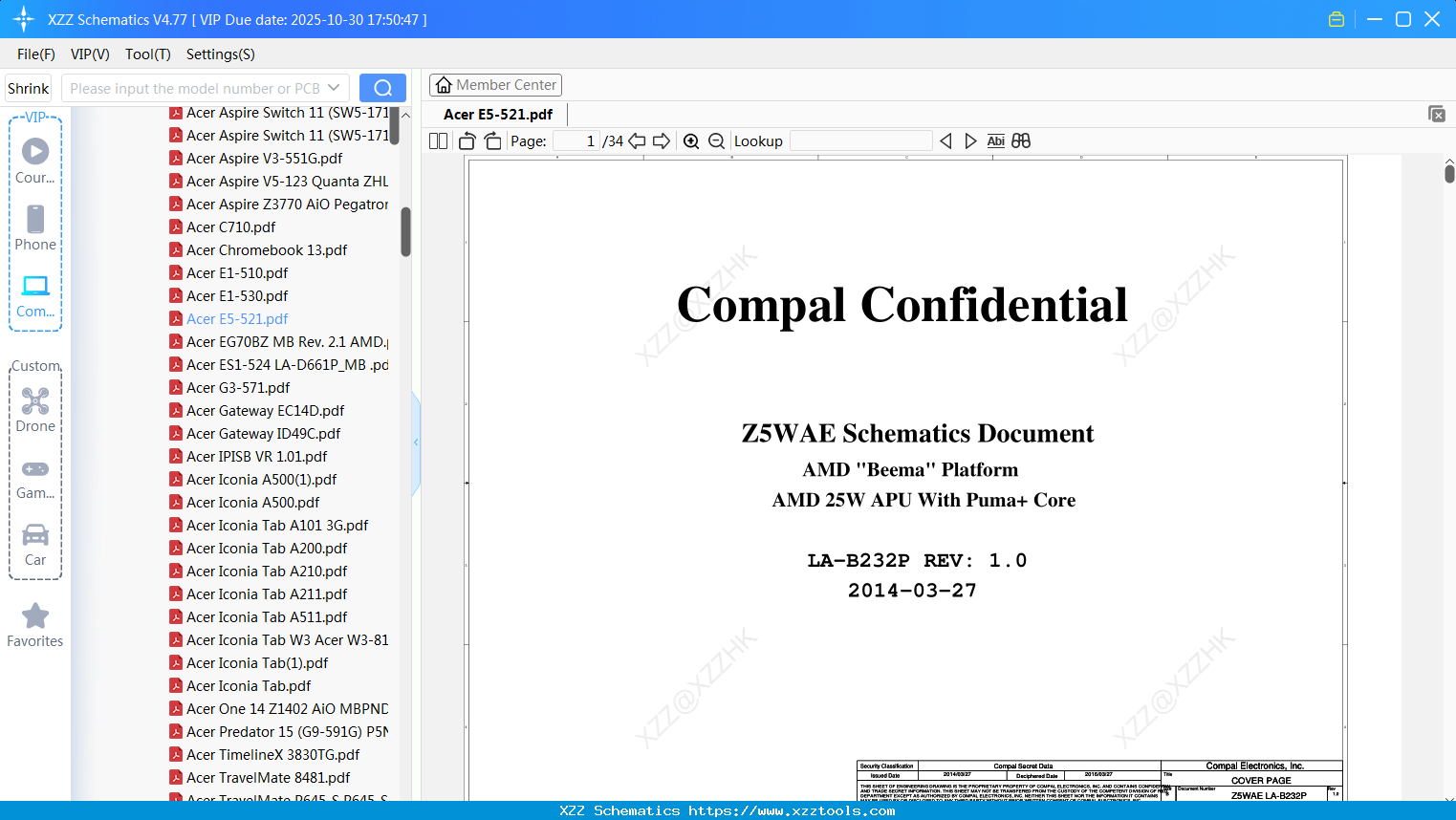Image resolution: width=1456 pixels, height=820 pixels.
Task: Open the Car category in the sidebar
Action: (35, 545)
